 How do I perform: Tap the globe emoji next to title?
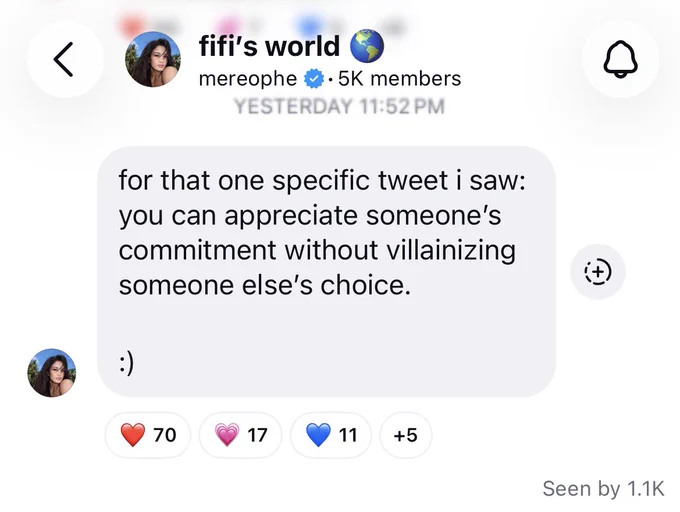point(367,46)
